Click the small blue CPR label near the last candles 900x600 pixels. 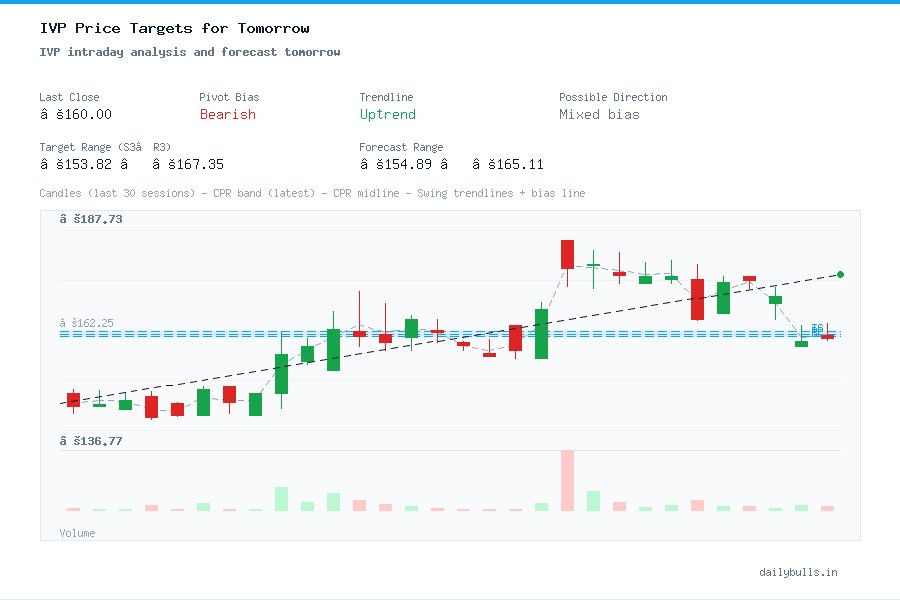point(817,330)
